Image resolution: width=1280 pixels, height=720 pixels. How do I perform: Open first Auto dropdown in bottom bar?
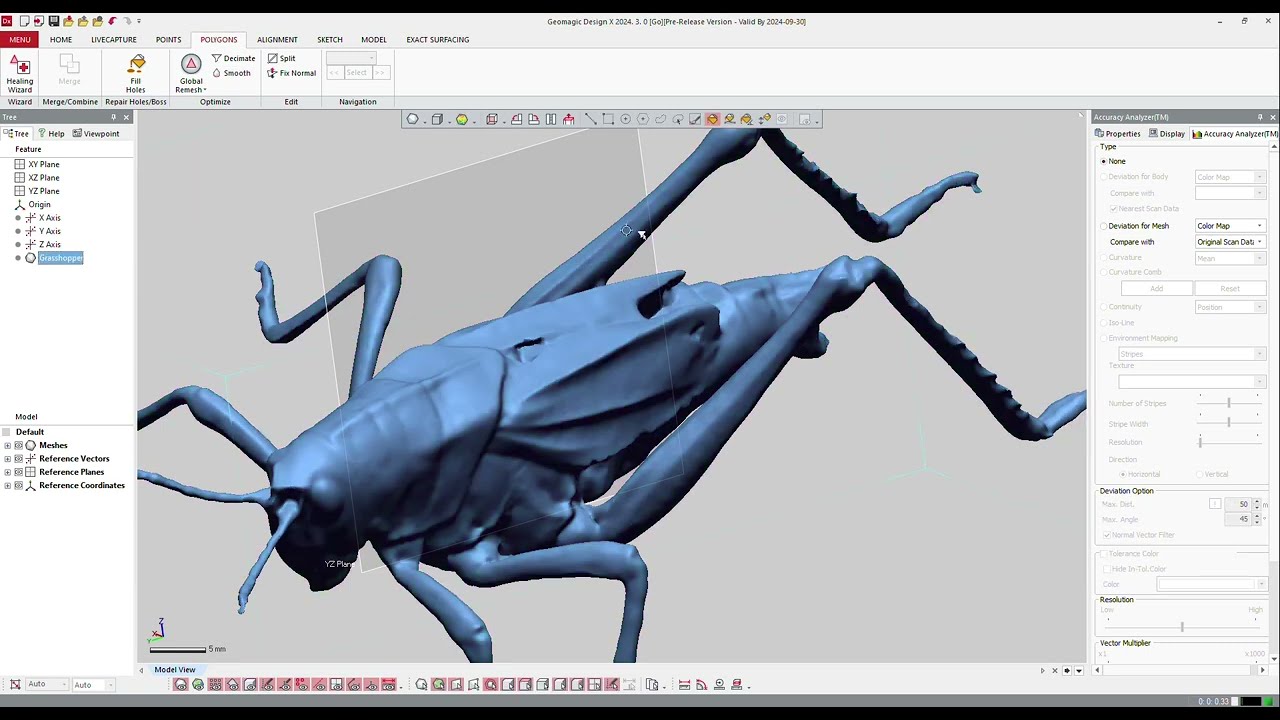click(48, 685)
